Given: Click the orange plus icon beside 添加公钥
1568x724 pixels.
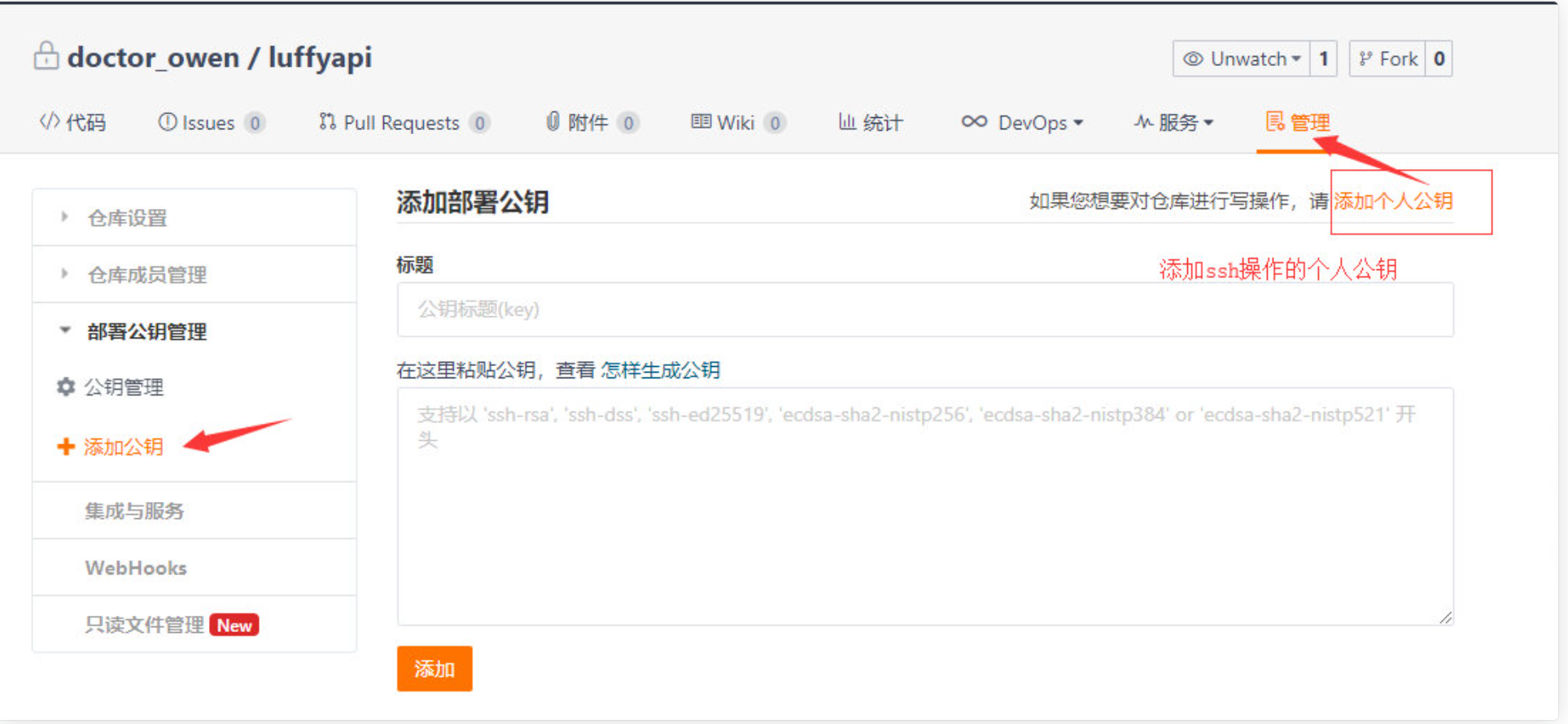Looking at the screenshot, I should [66, 446].
